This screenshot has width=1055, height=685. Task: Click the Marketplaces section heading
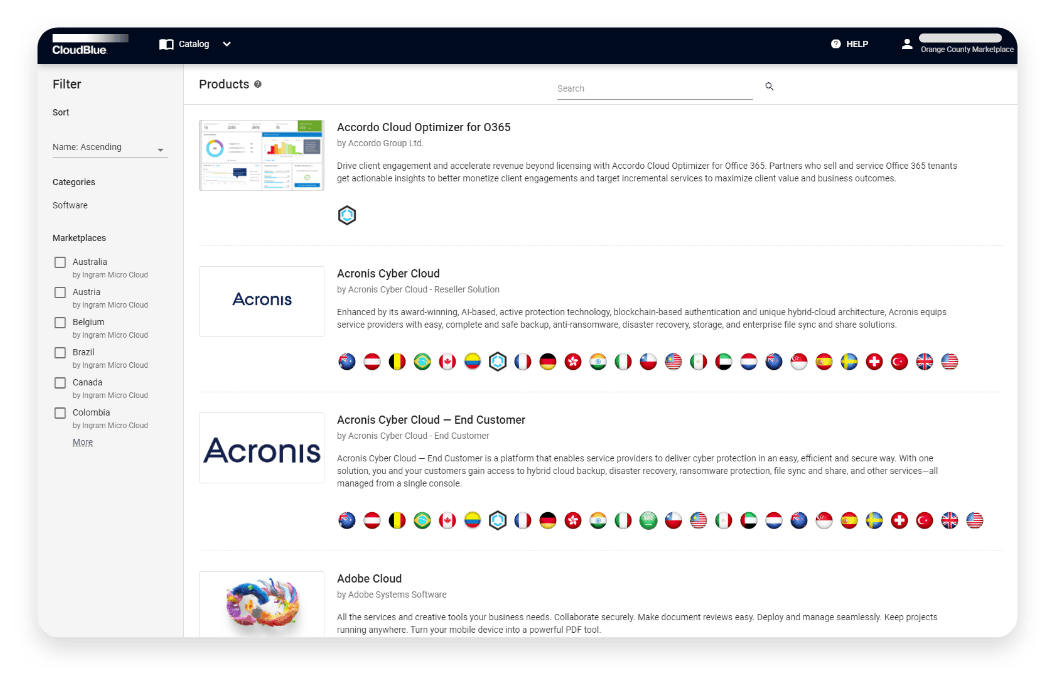79,238
